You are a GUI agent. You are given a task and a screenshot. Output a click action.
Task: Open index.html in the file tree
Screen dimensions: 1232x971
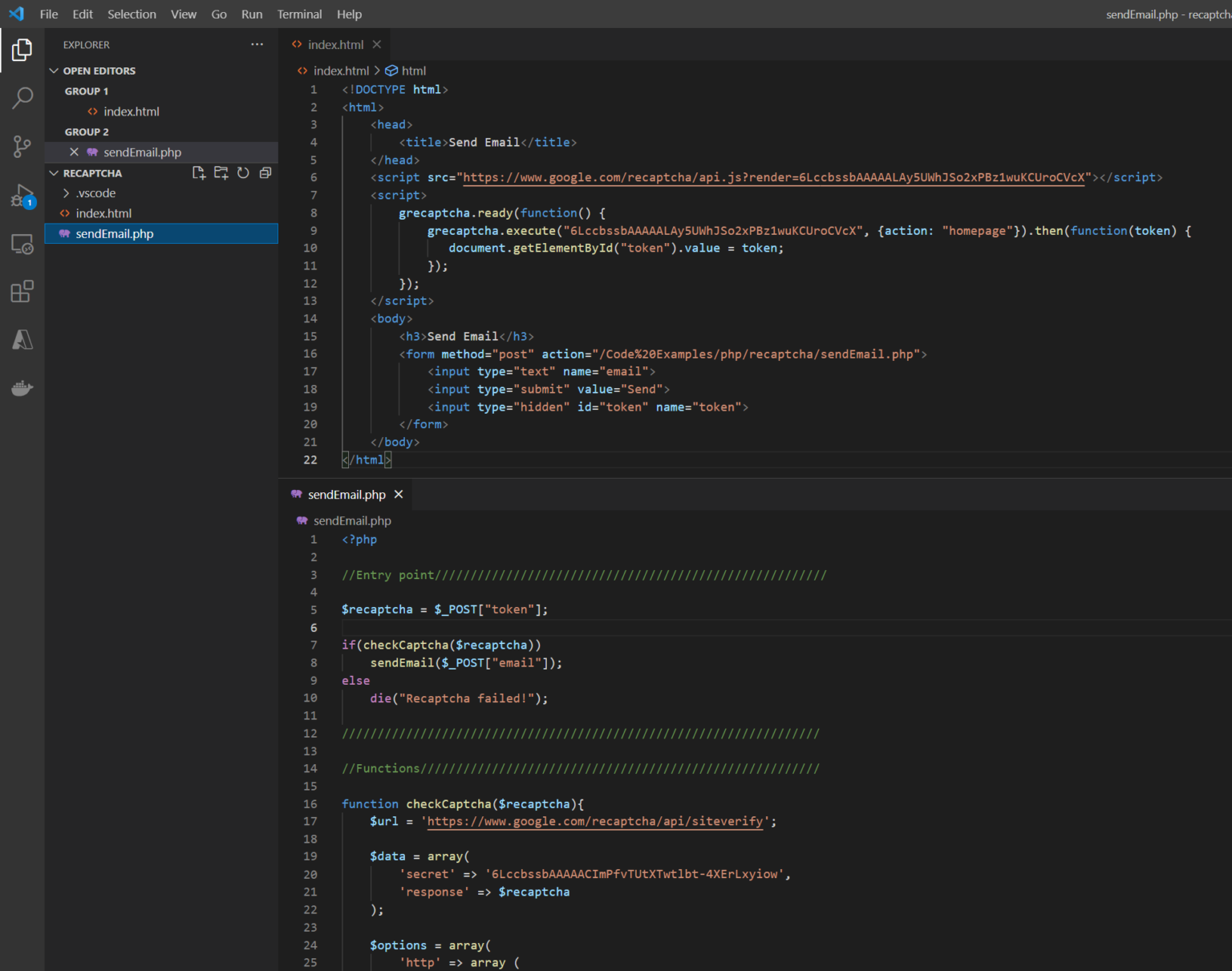click(x=103, y=213)
